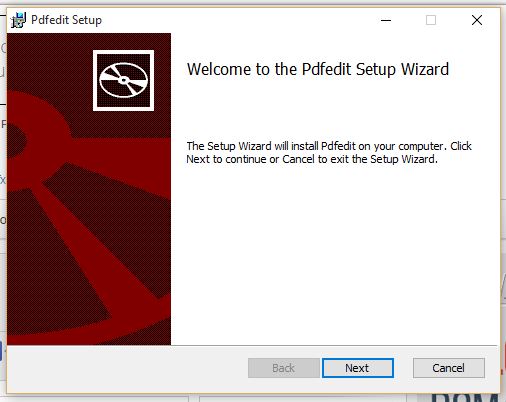Cancel the Pdfedit Setup Wizard

pyautogui.click(x=449, y=368)
